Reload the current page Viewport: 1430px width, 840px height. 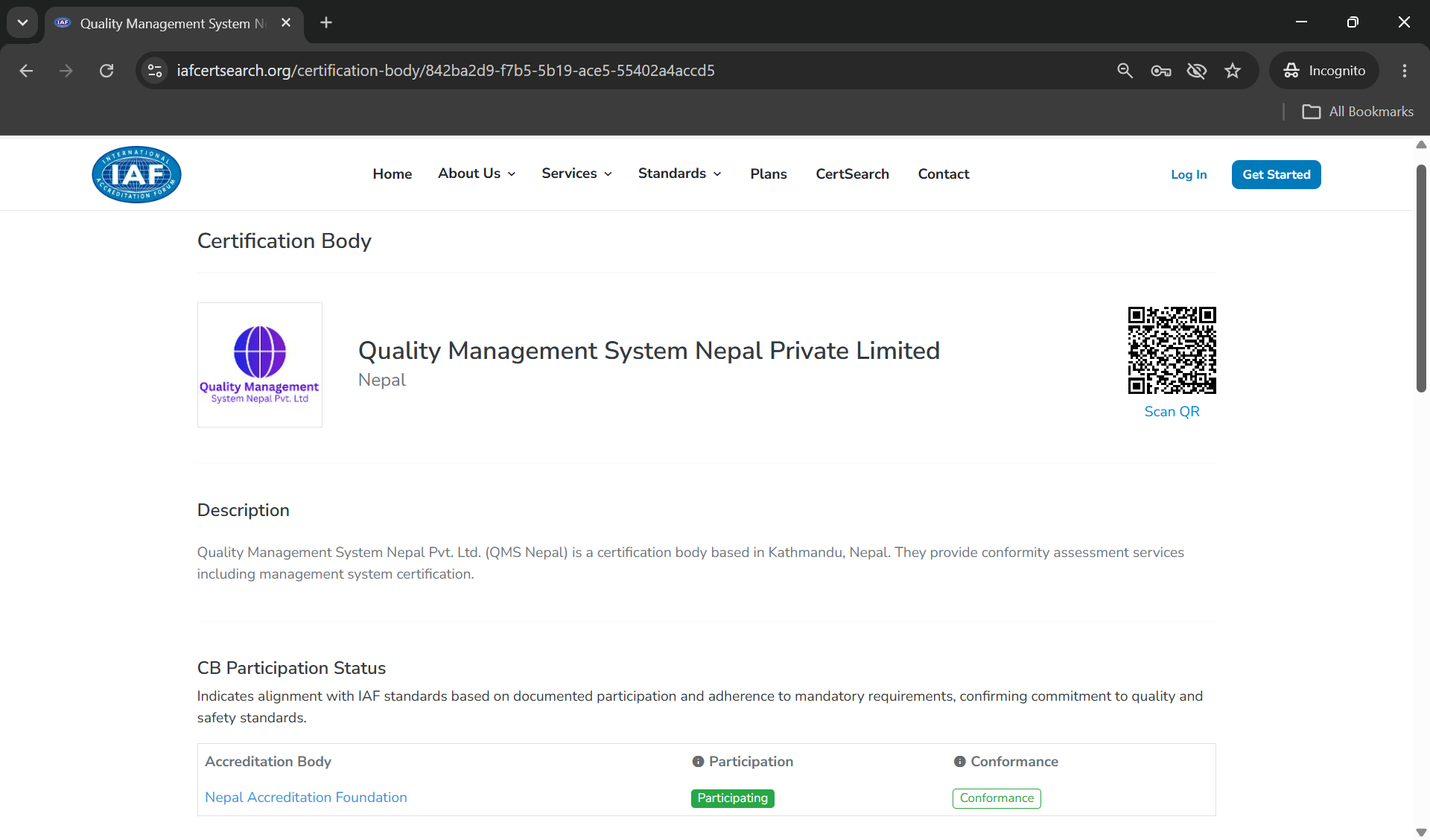point(107,71)
